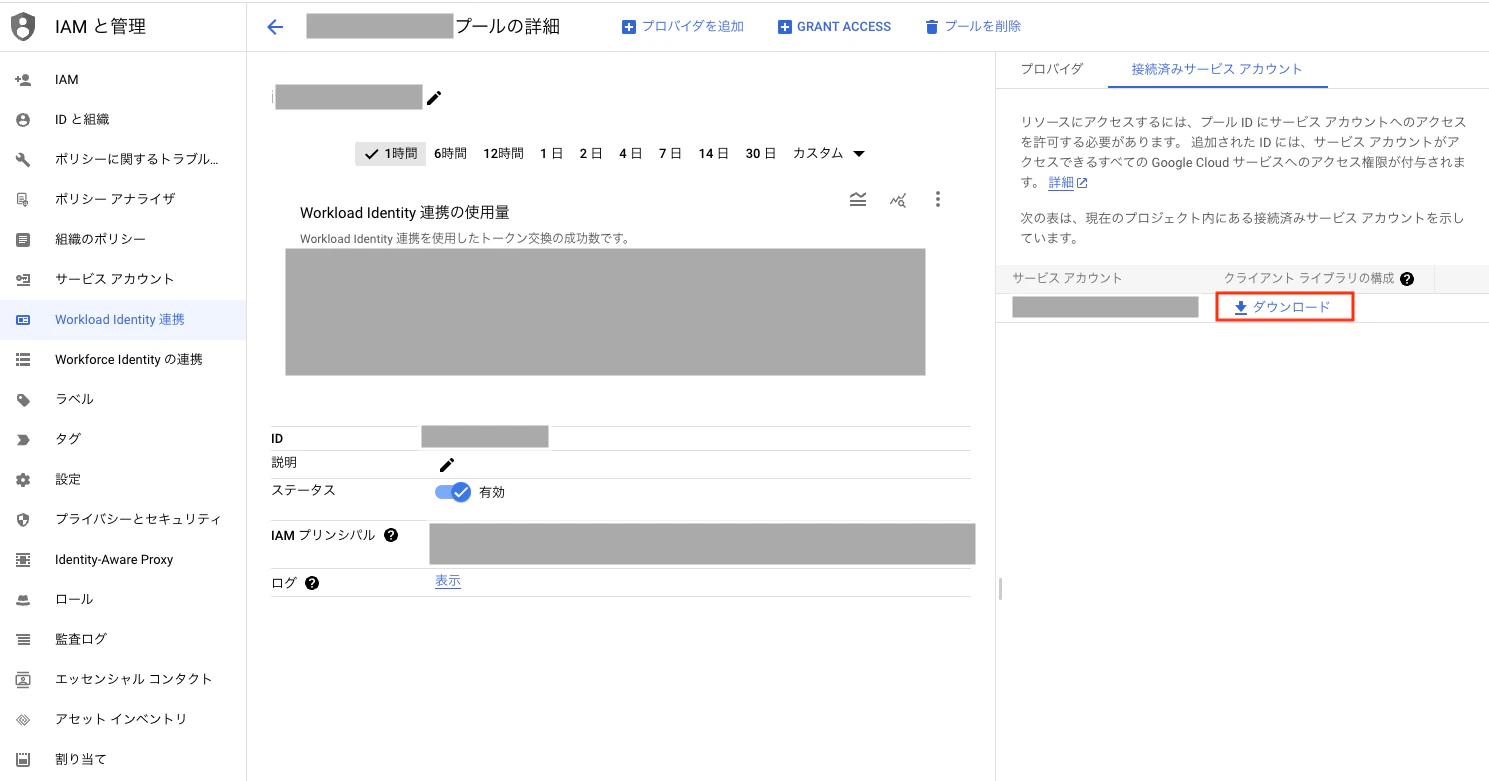This screenshot has height=781, width=1489.
Task: Click the wrench icon for policy troubleshooting
Action: [x=23, y=159]
